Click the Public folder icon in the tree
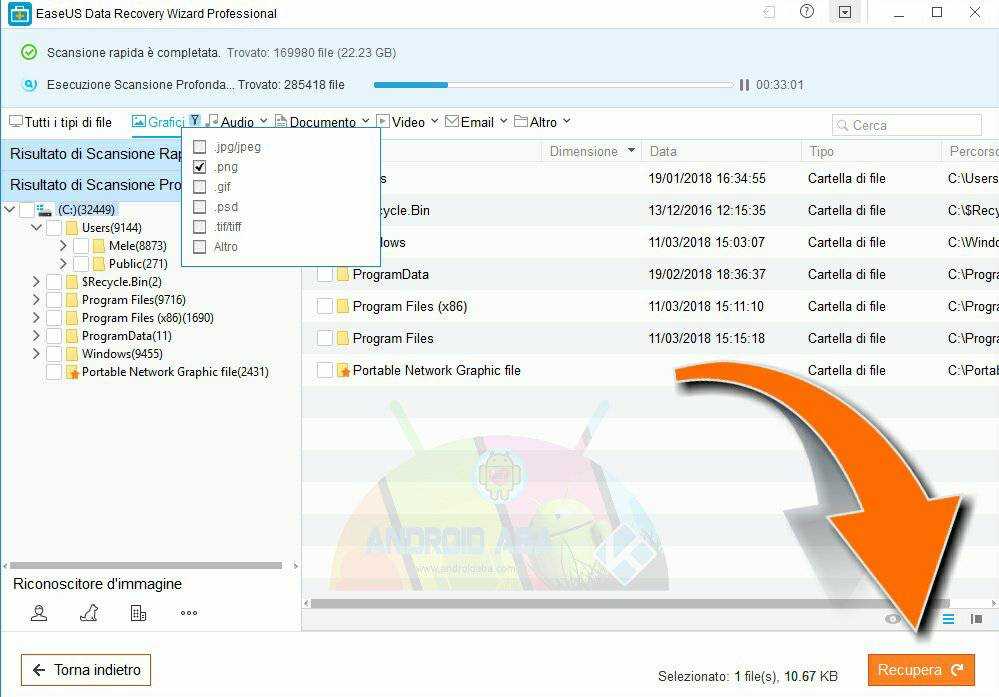999x697 pixels. (x=98, y=264)
